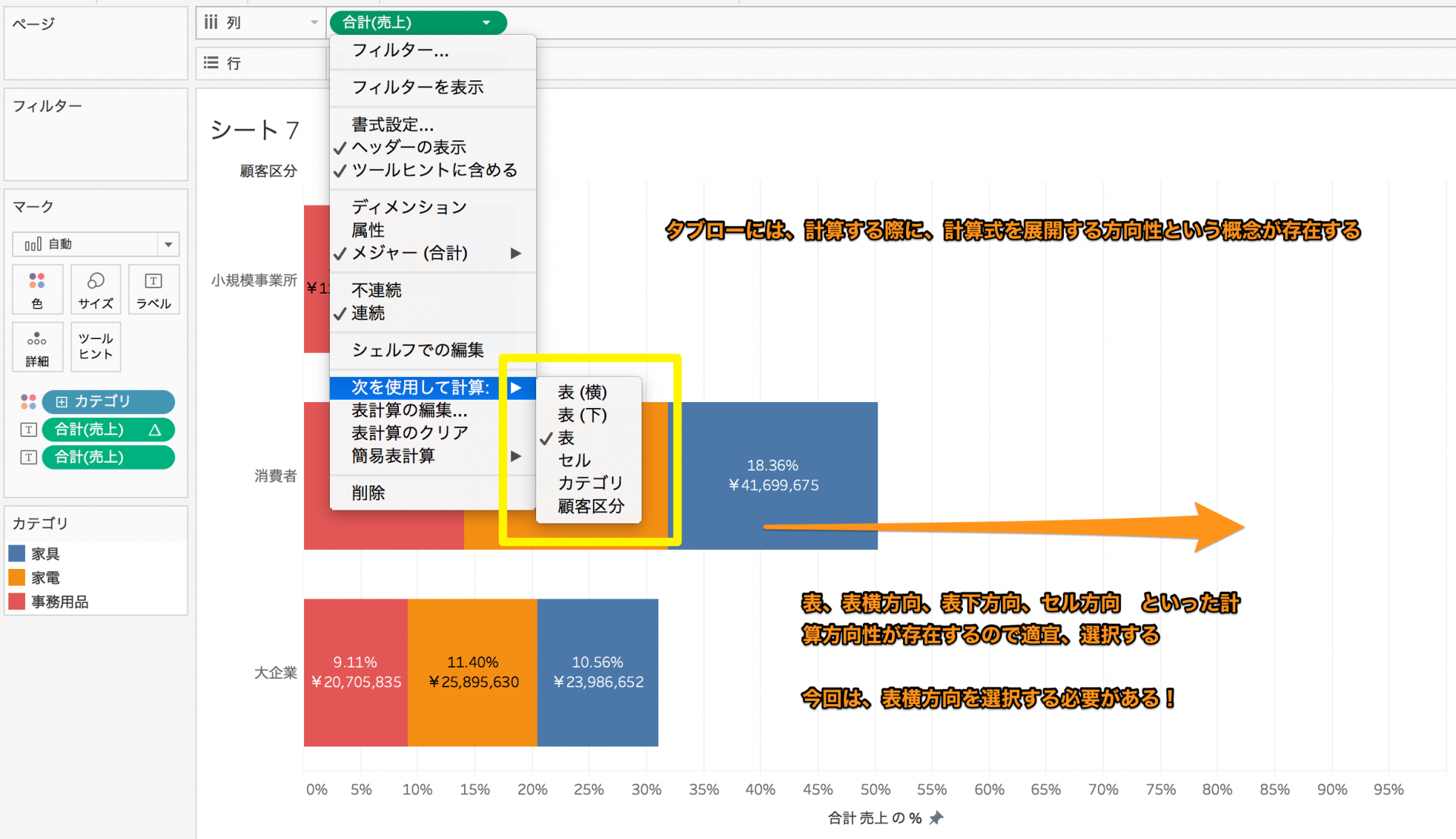Viewport: 1456px width, 839px height.
Task: Click the 家具 blue legend swatch
Action: tap(17, 553)
